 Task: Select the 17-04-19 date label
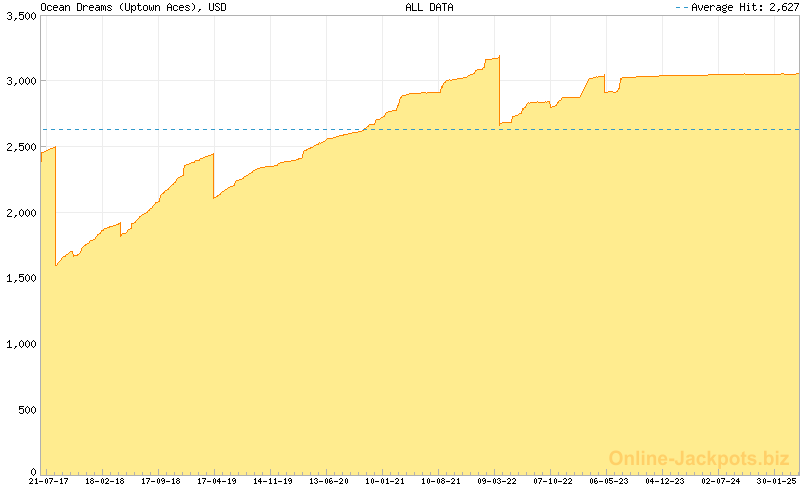(217, 481)
